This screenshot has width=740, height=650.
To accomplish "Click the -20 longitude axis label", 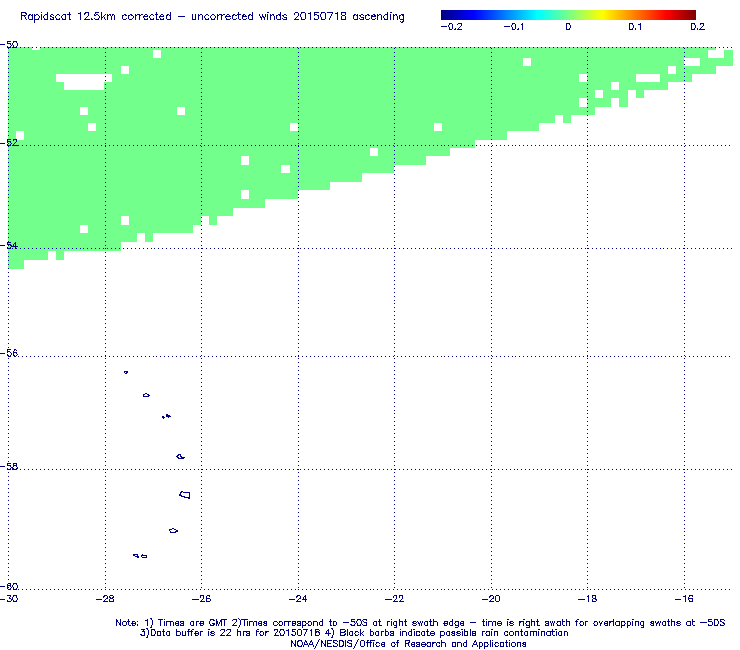I will pyautogui.click(x=491, y=599).
